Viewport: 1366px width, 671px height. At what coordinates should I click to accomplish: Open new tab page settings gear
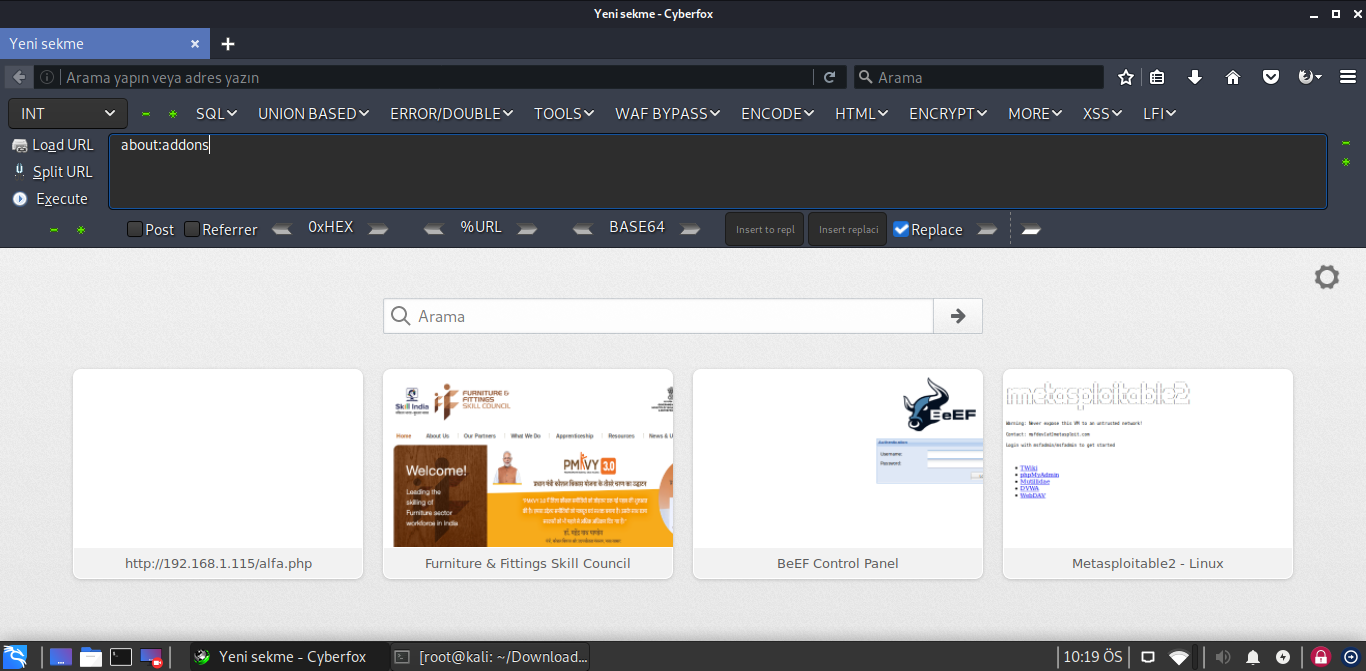(x=1326, y=277)
